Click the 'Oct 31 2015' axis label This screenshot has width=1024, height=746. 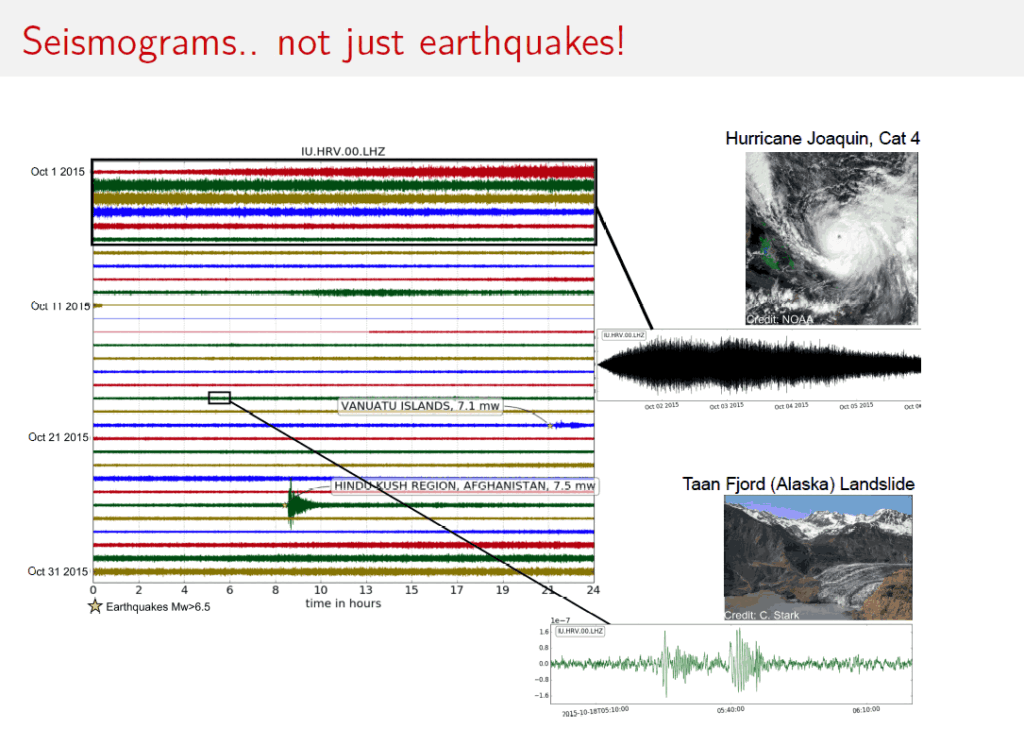tap(57, 572)
